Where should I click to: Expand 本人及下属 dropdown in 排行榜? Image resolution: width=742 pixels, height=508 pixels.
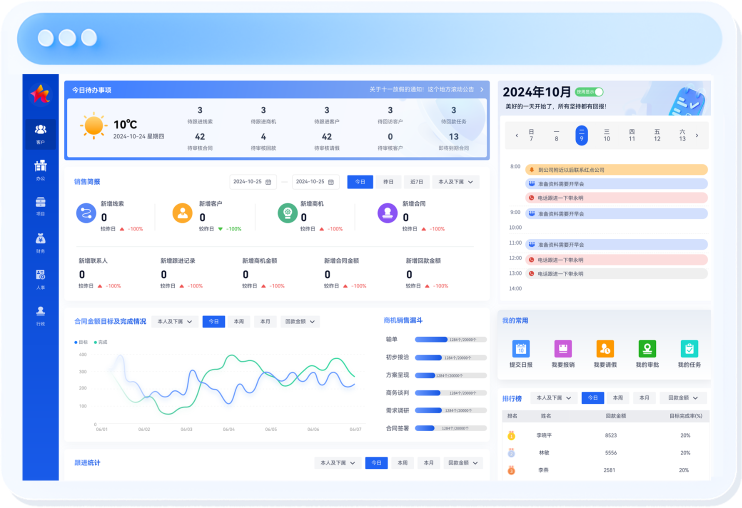[554, 398]
